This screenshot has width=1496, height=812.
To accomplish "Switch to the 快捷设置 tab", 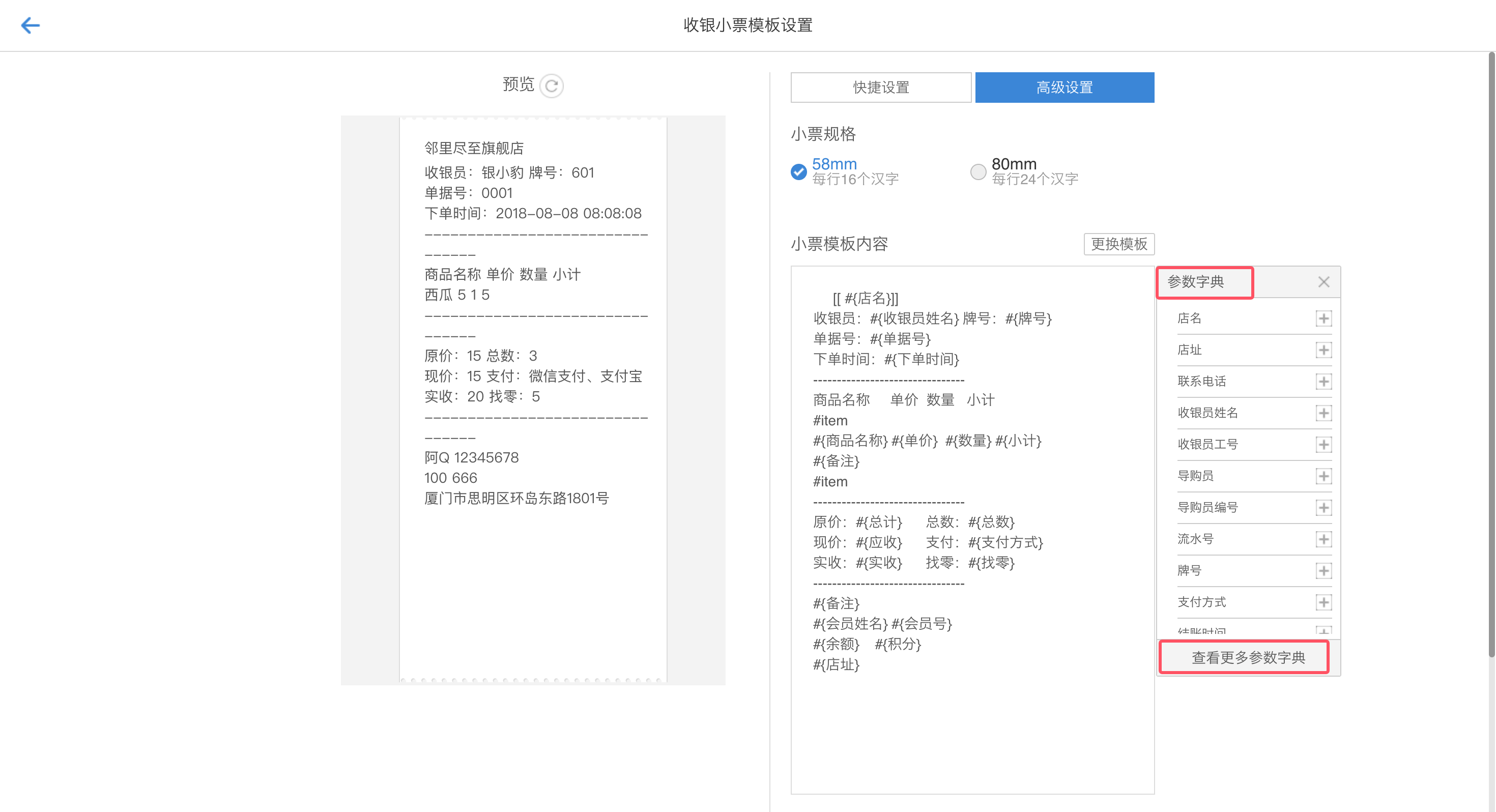I will [880, 87].
